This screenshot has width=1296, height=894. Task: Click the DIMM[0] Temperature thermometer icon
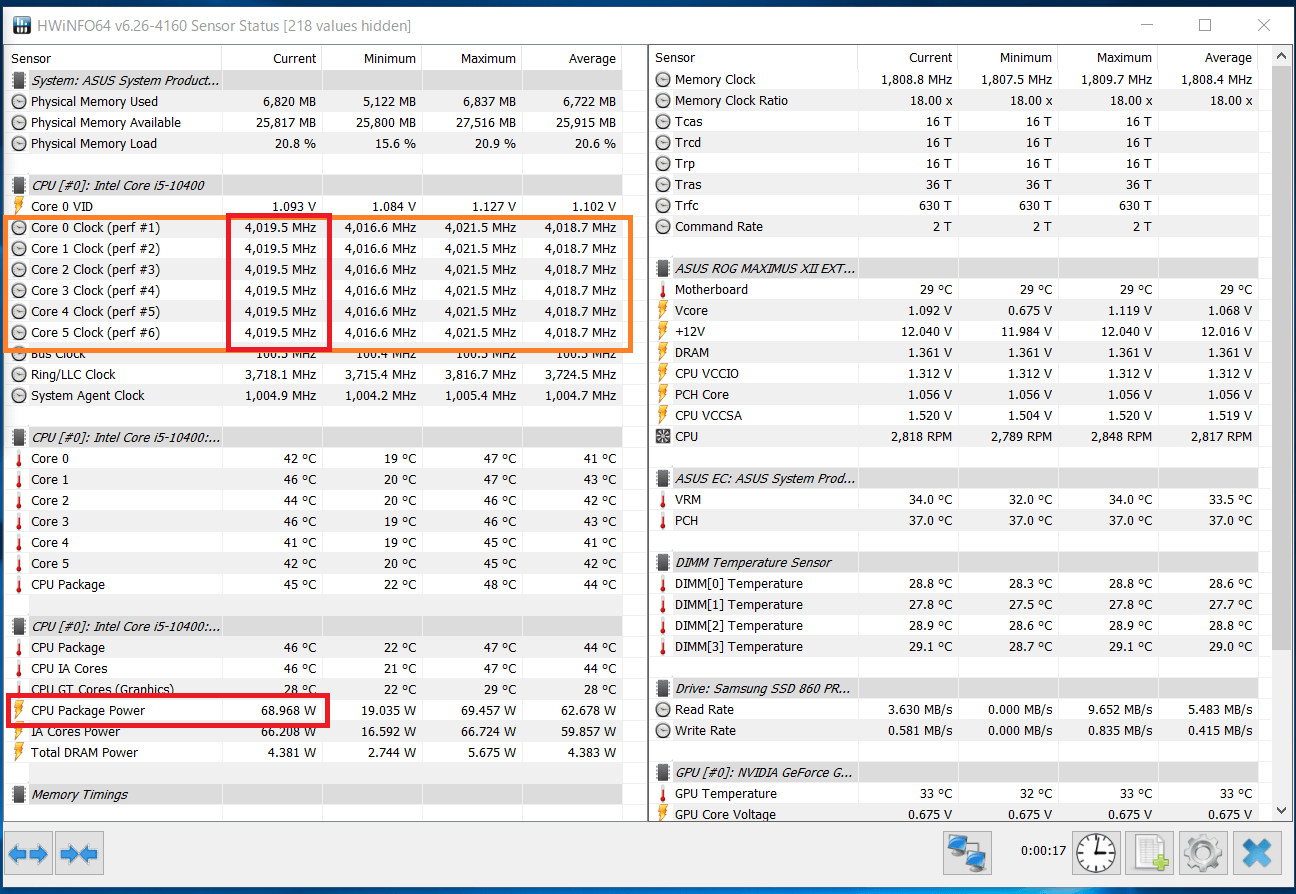(663, 583)
